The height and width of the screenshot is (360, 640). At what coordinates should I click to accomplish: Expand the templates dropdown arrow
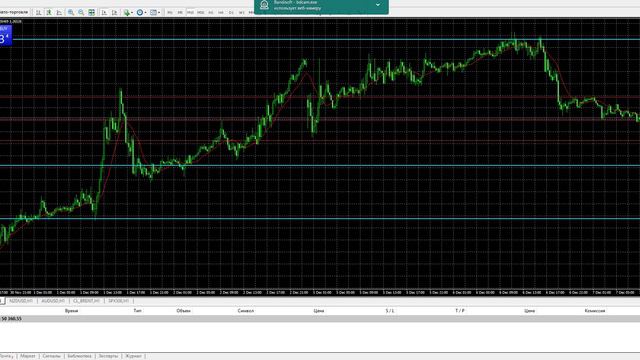coord(159,13)
